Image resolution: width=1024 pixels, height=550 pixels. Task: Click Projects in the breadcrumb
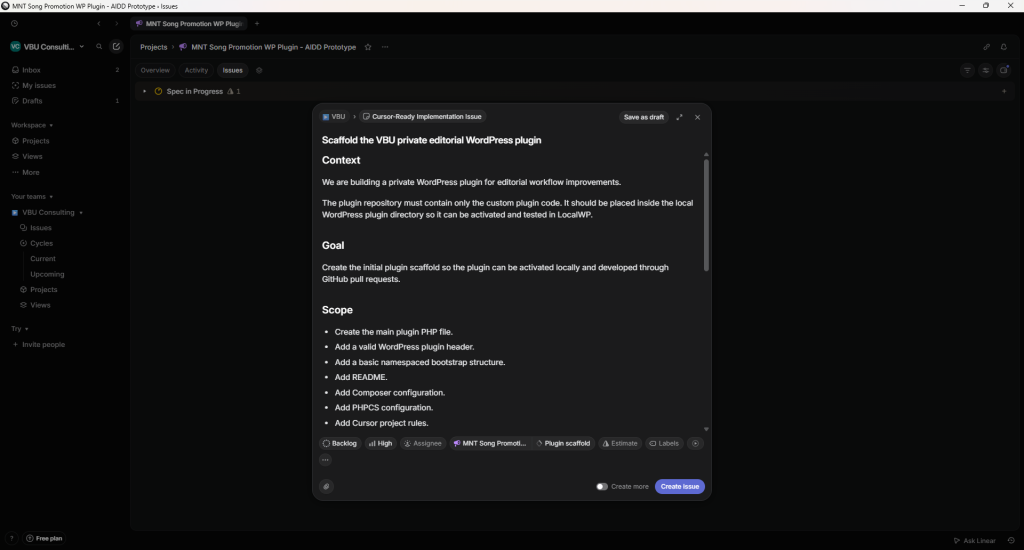[153, 47]
